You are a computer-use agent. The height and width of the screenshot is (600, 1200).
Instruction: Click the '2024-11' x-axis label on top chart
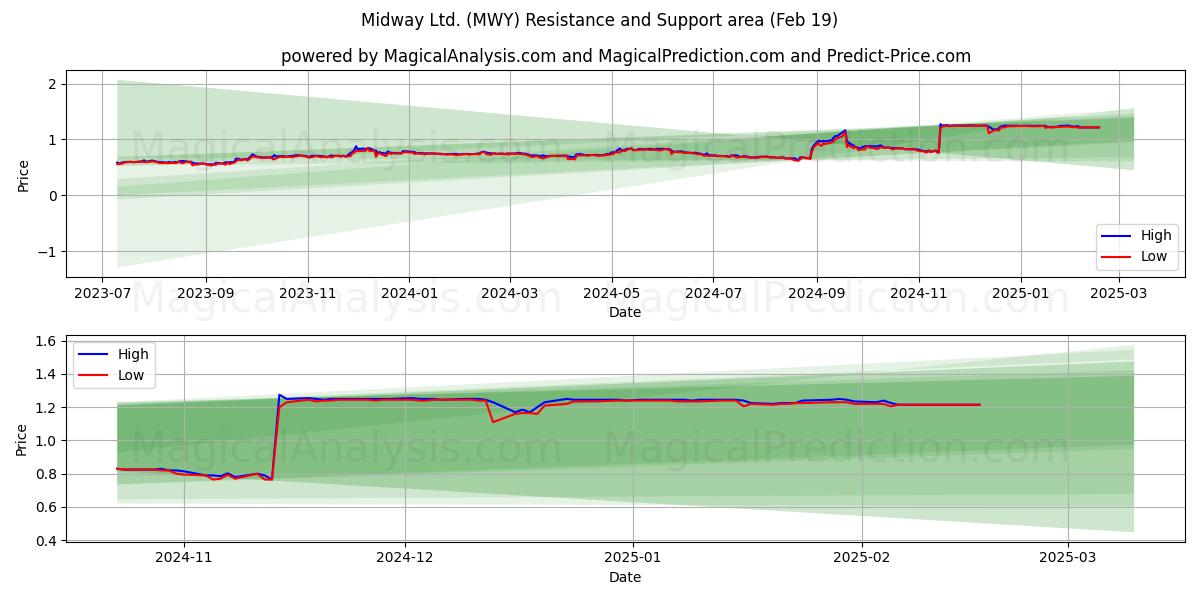click(x=918, y=295)
